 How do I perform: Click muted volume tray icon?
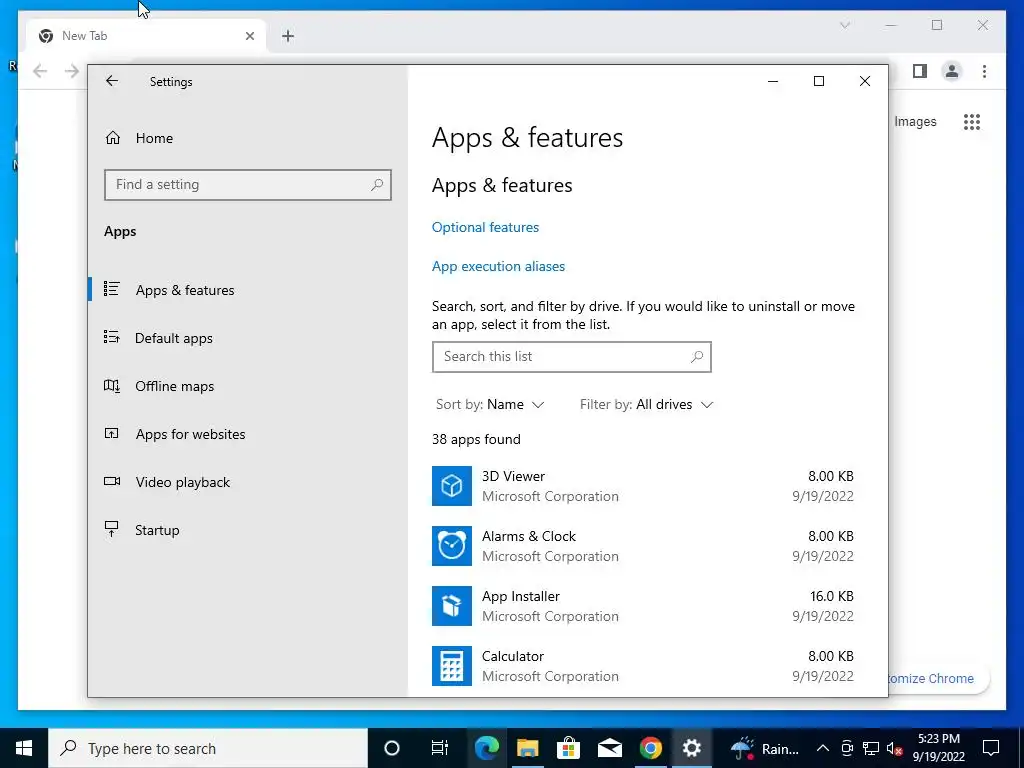(894, 748)
